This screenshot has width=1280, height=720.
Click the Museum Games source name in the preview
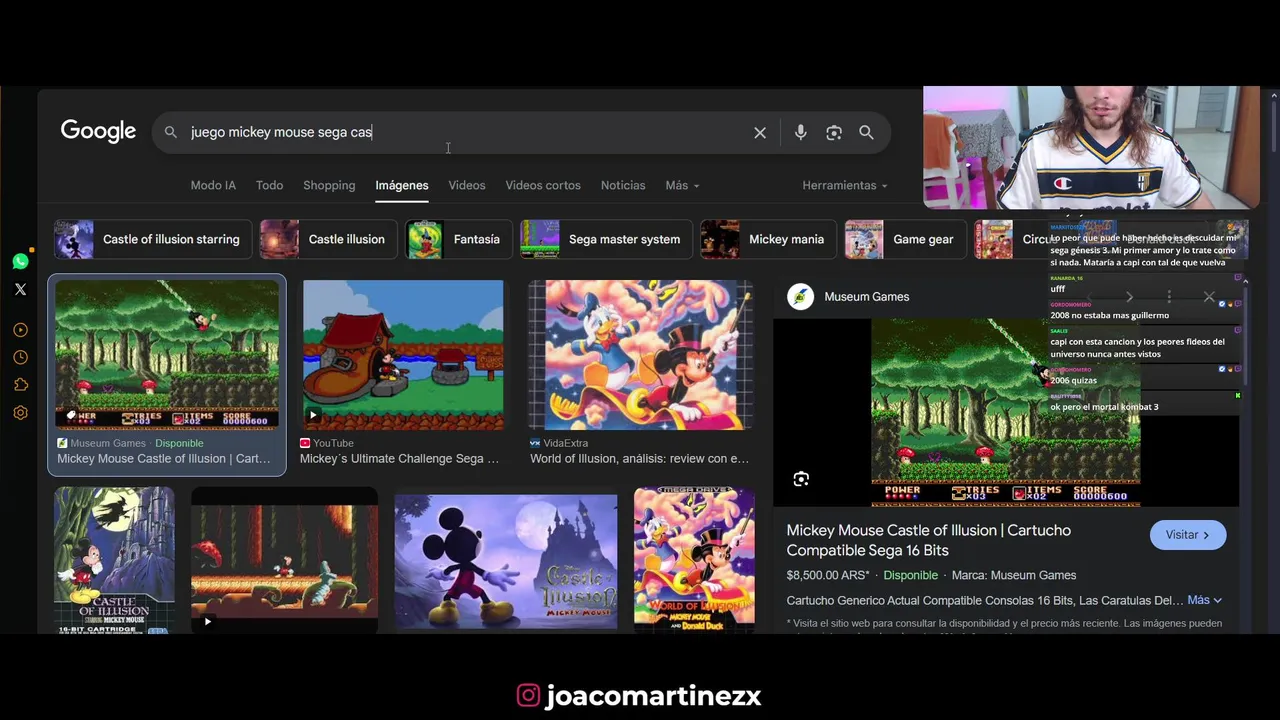click(867, 297)
